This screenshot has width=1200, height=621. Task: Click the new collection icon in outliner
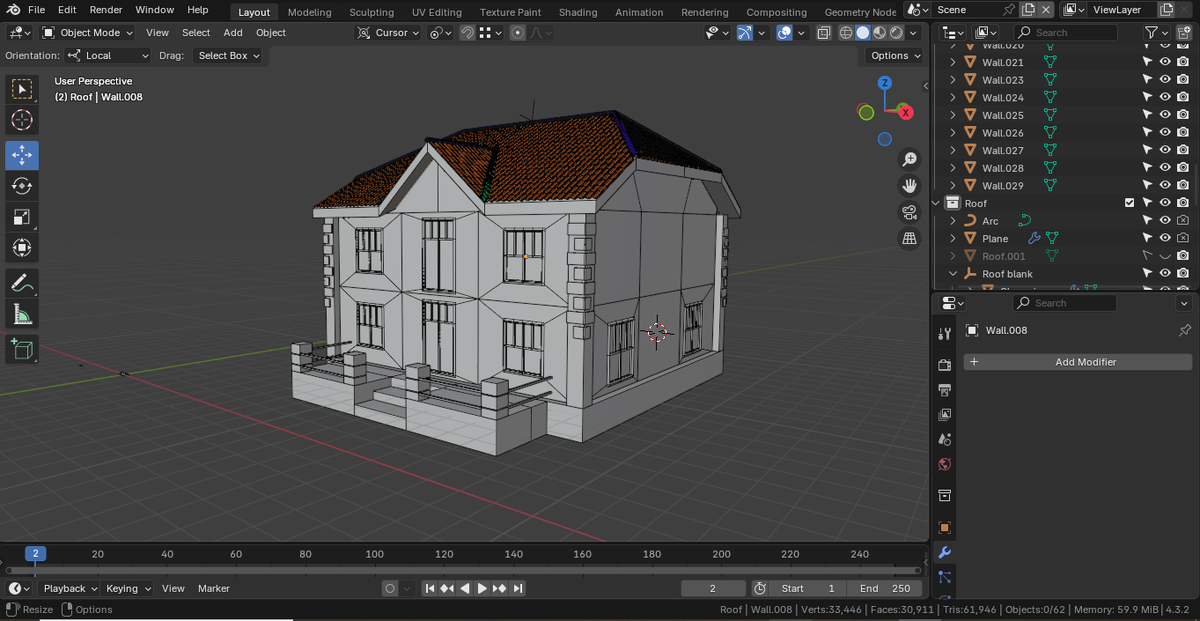(x=1184, y=33)
